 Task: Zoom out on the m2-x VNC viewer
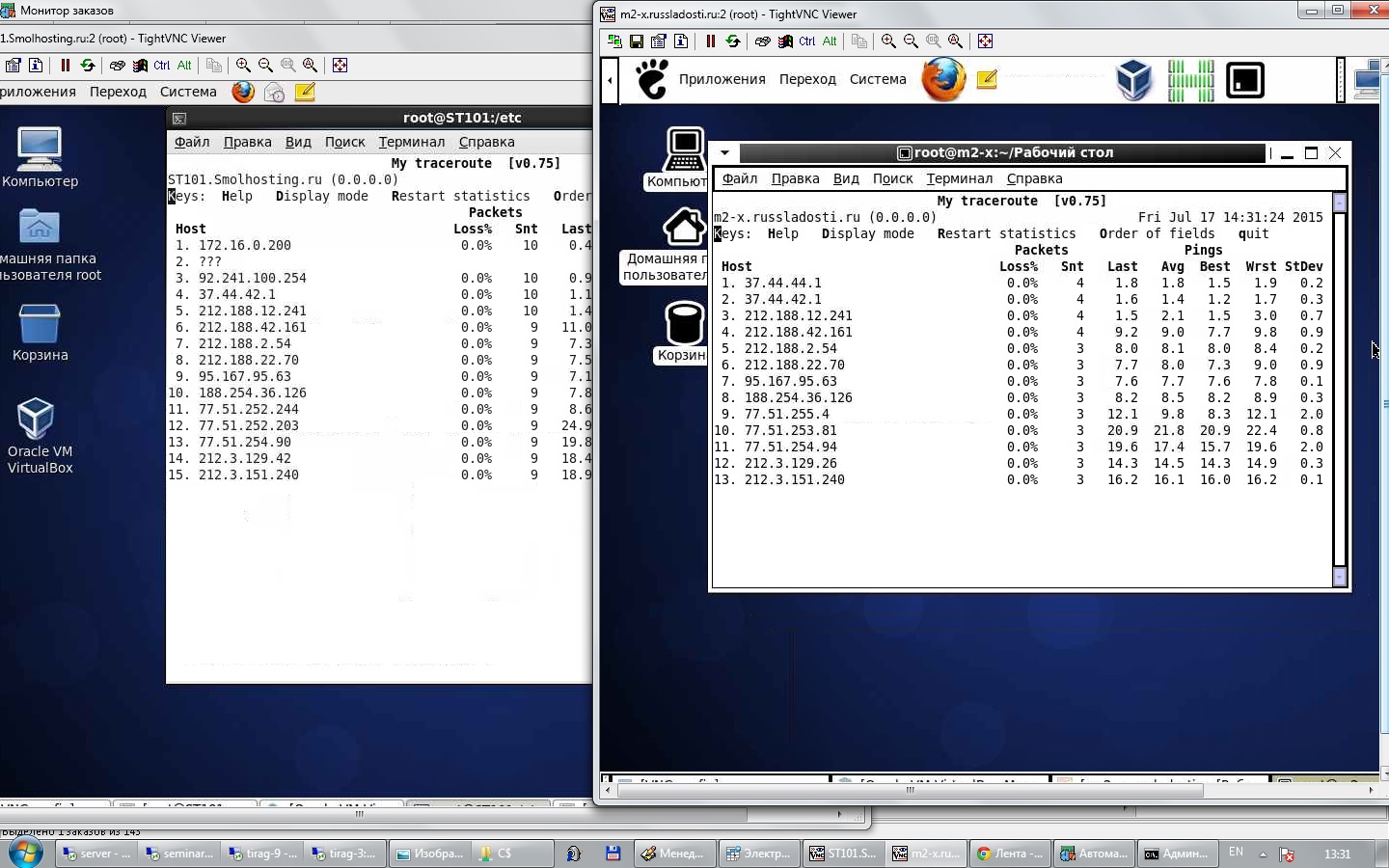(912, 41)
